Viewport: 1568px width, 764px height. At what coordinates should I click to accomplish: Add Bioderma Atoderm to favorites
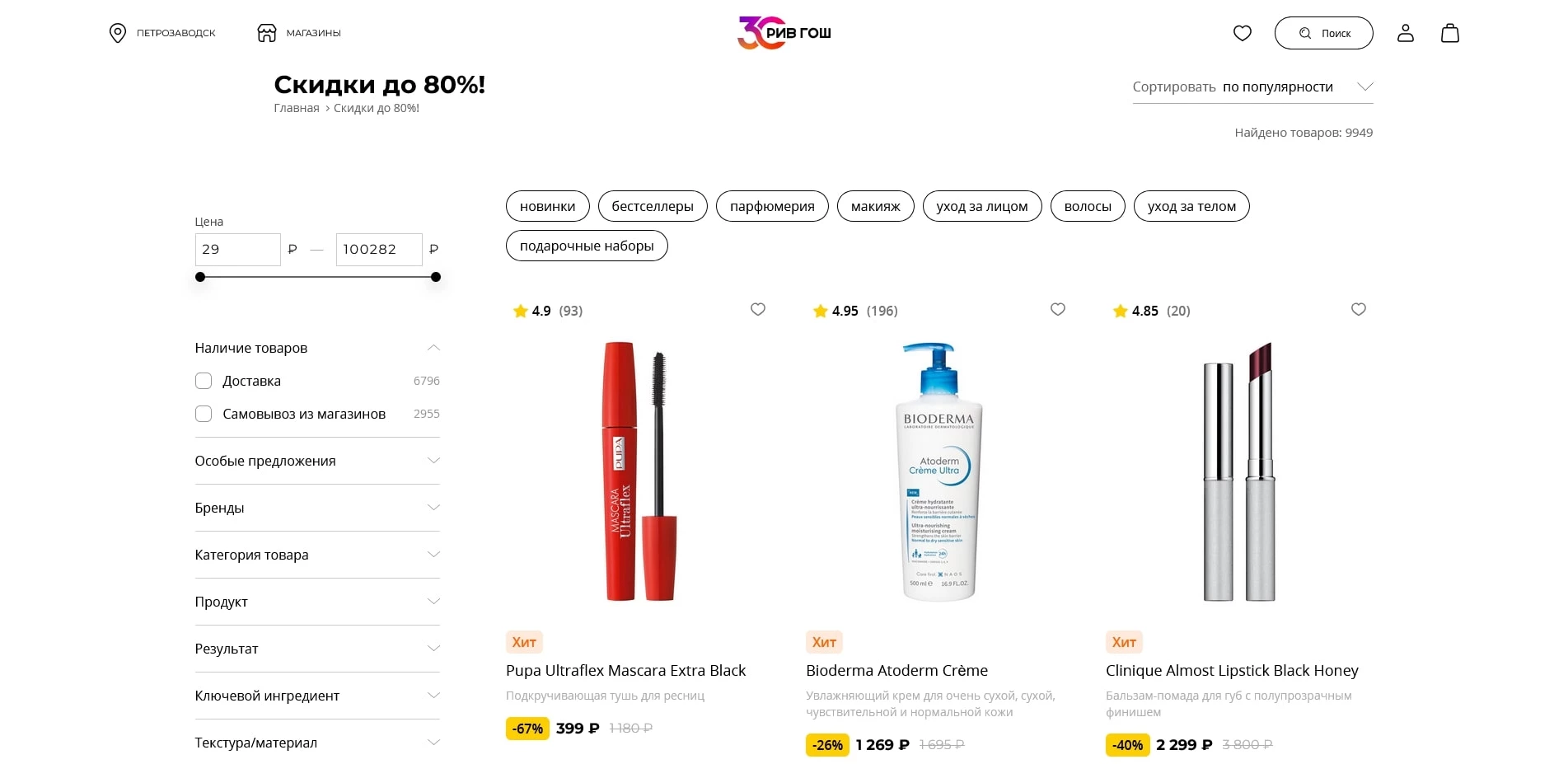[1058, 309]
